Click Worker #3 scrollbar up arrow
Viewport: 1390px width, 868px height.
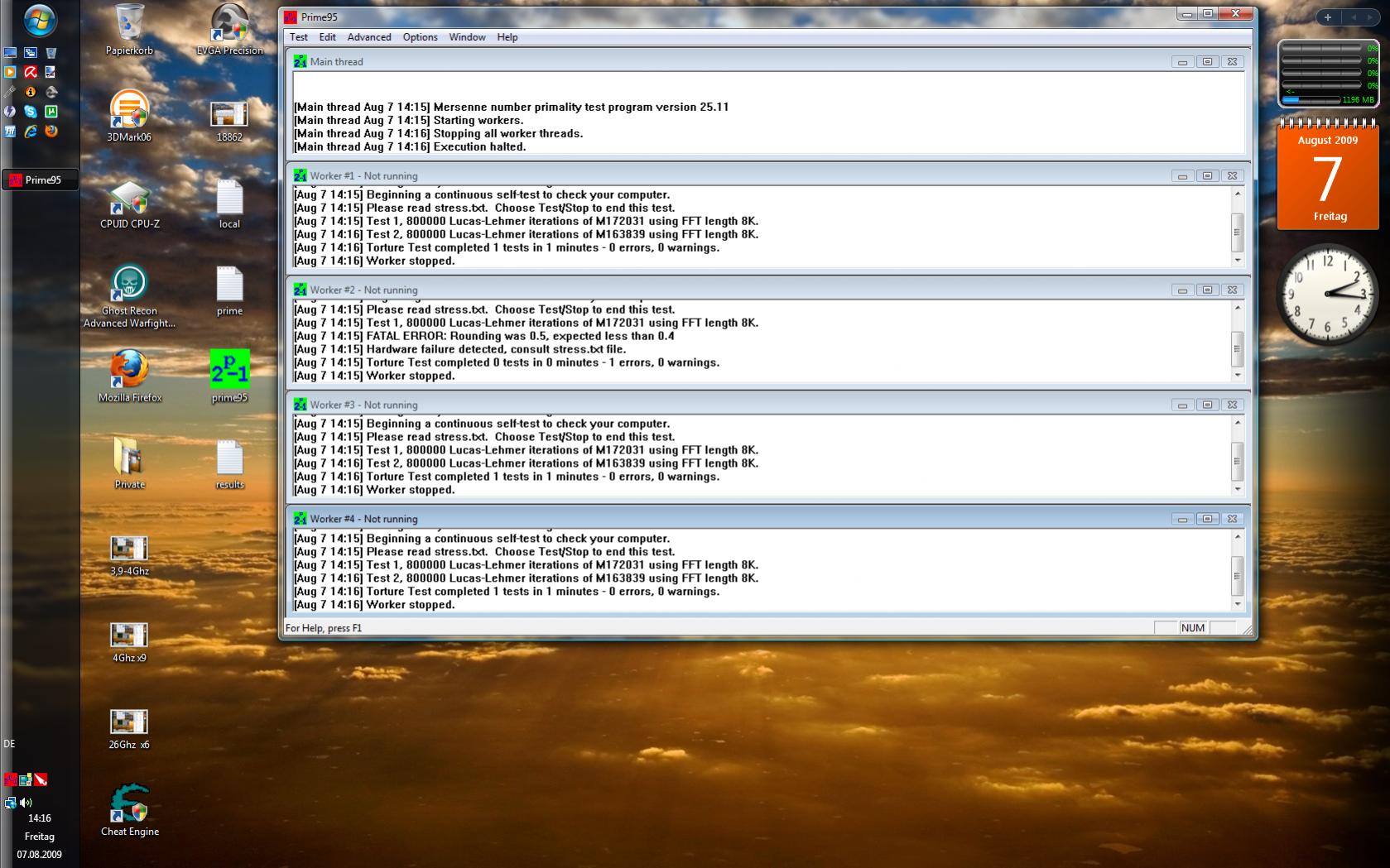coord(1238,423)
